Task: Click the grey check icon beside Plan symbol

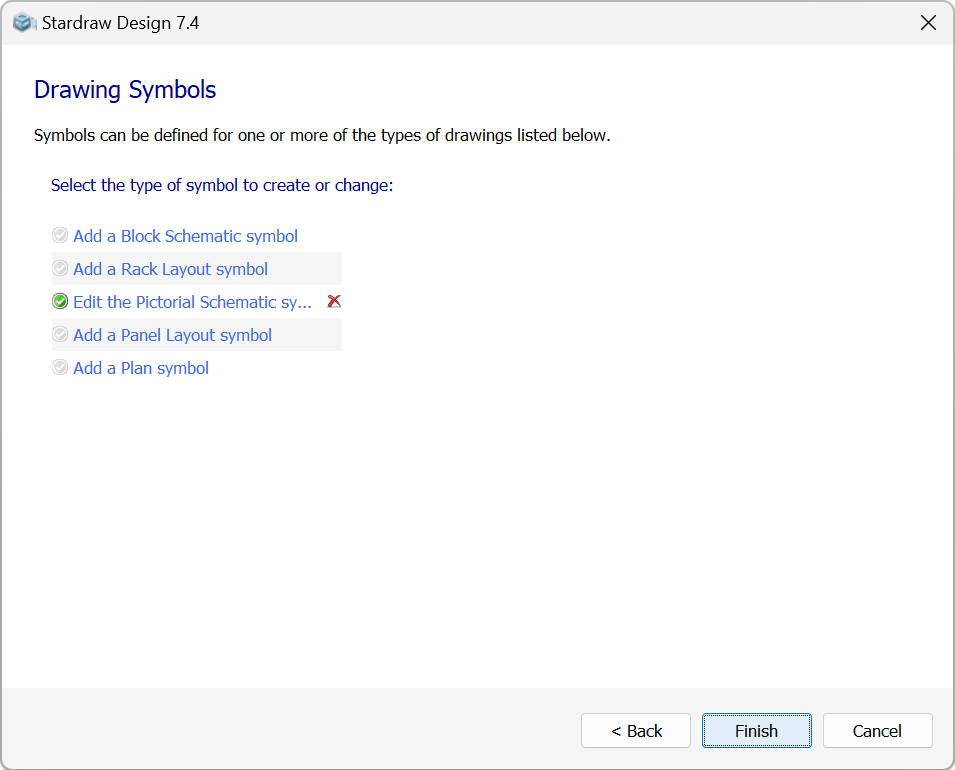Action: 60,367
